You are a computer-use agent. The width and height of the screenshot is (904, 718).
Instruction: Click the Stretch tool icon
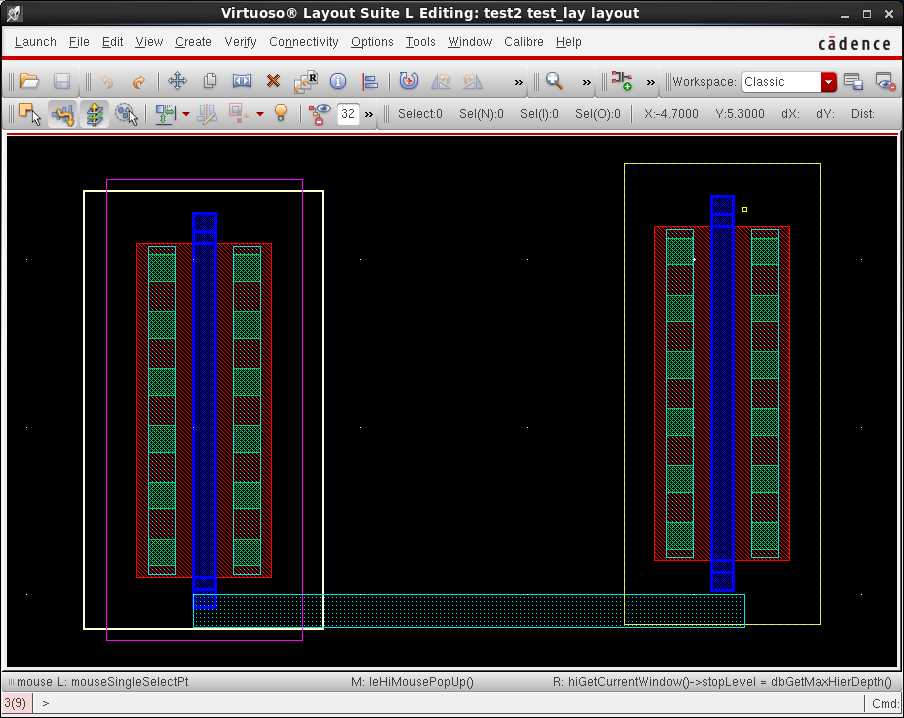[x=242, y=82]
